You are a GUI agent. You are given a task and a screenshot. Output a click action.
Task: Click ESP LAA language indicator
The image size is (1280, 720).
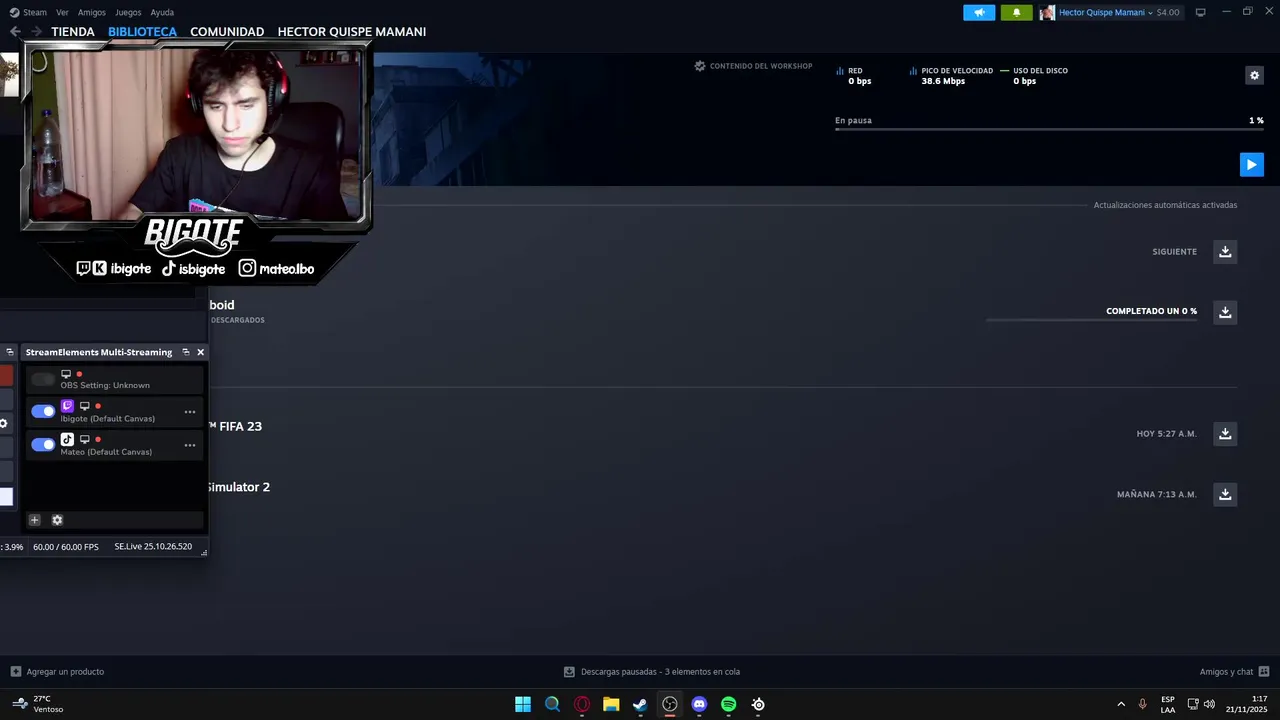(x=1168, y=704)
